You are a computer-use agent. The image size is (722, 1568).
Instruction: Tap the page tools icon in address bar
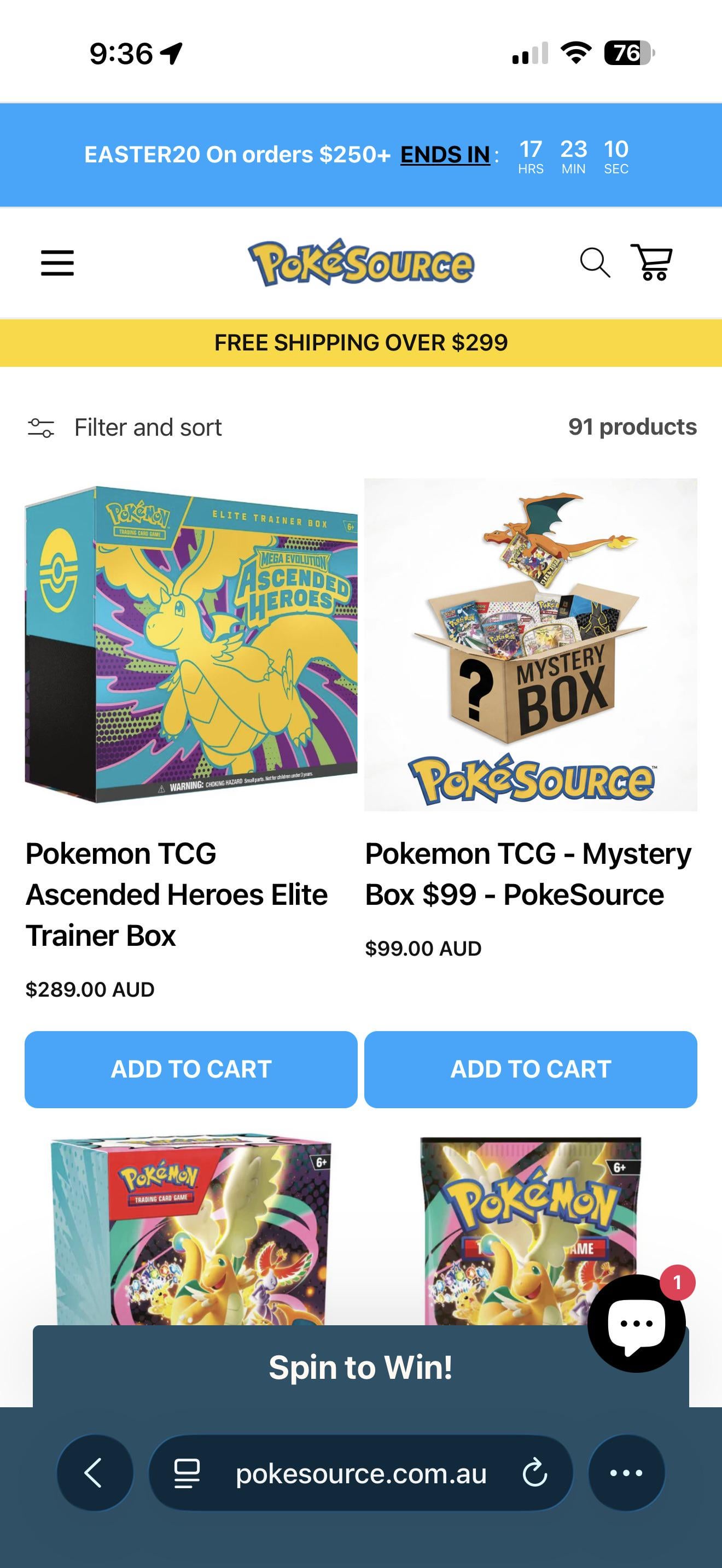coord(187,1473)
